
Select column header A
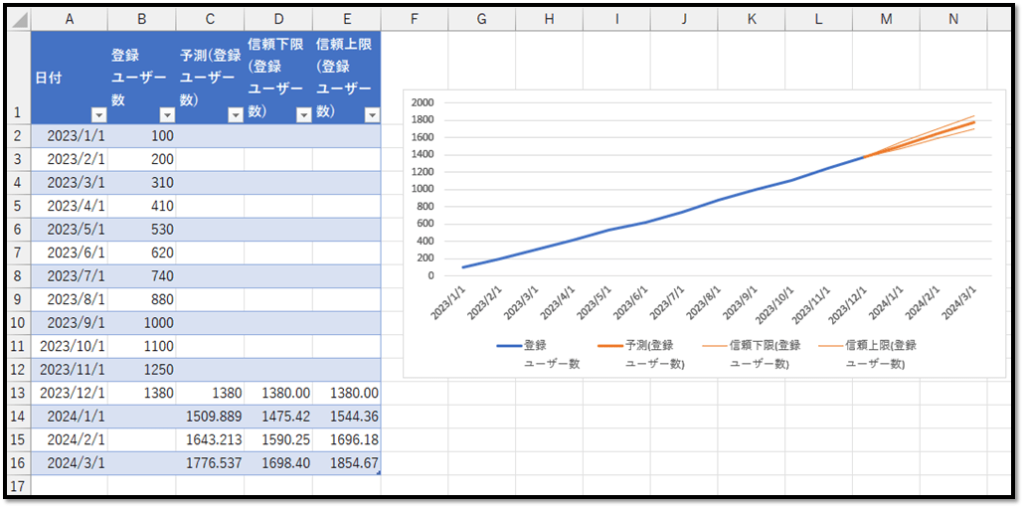68,19
